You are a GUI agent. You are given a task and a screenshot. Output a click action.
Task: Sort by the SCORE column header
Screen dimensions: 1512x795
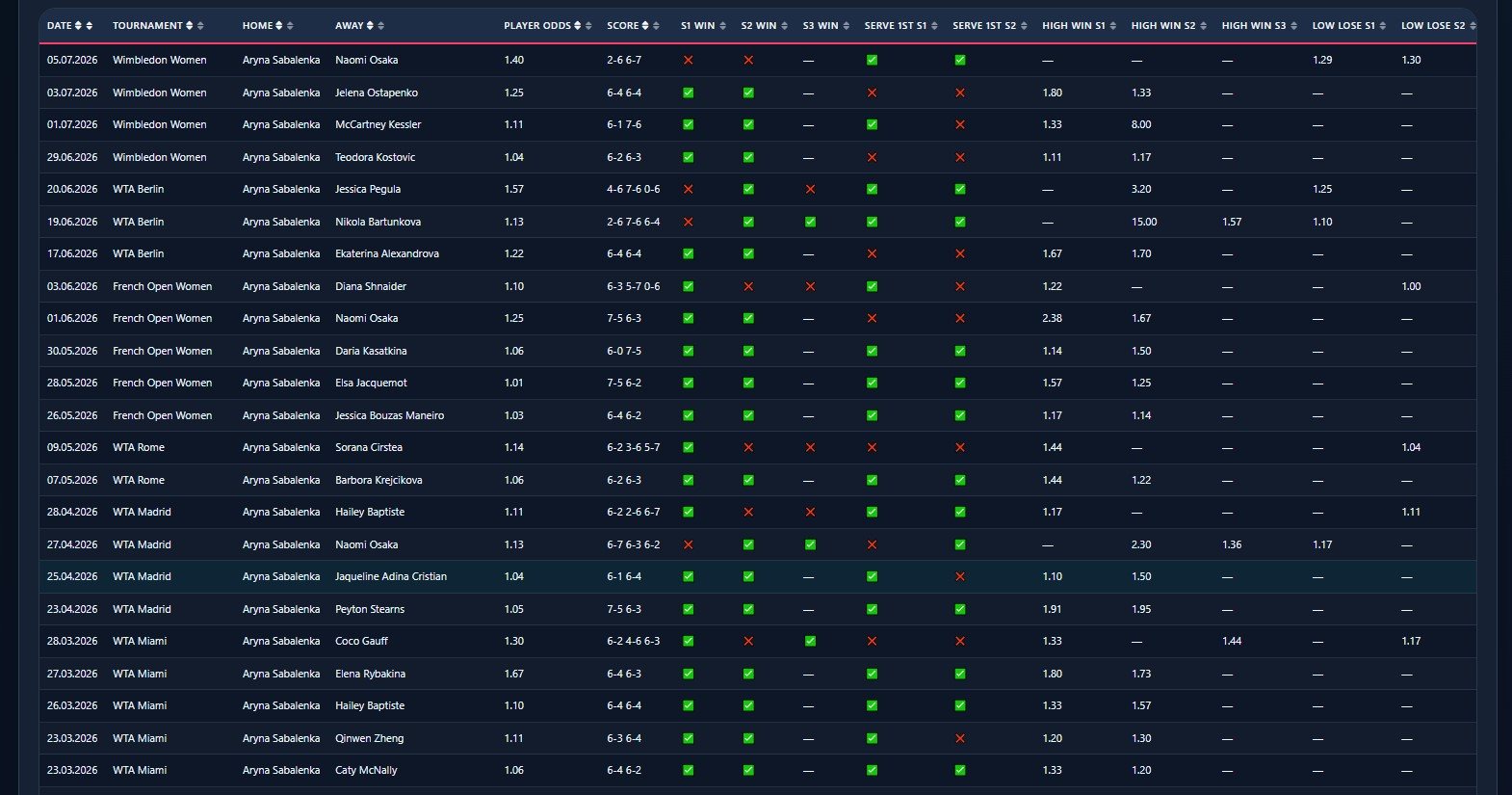pos(633,26)
